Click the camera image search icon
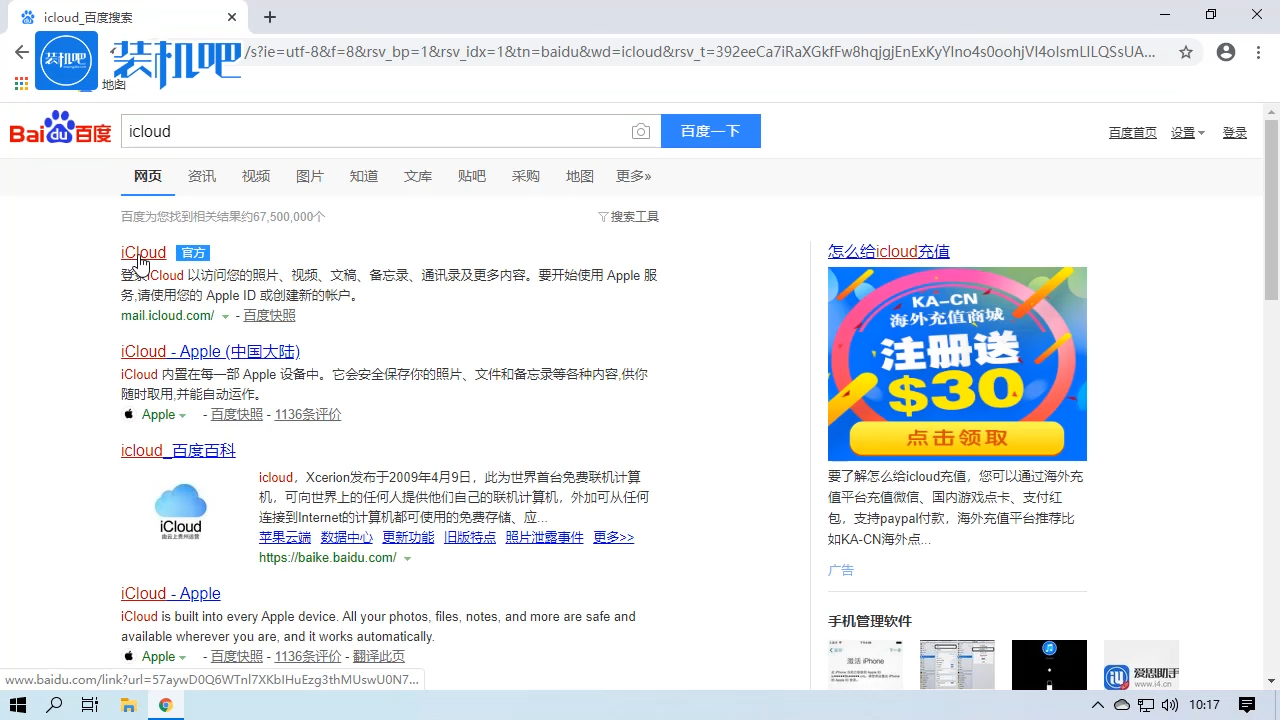Image resolution: width=1280 pixels, height=720 pixels. (641, 132)
